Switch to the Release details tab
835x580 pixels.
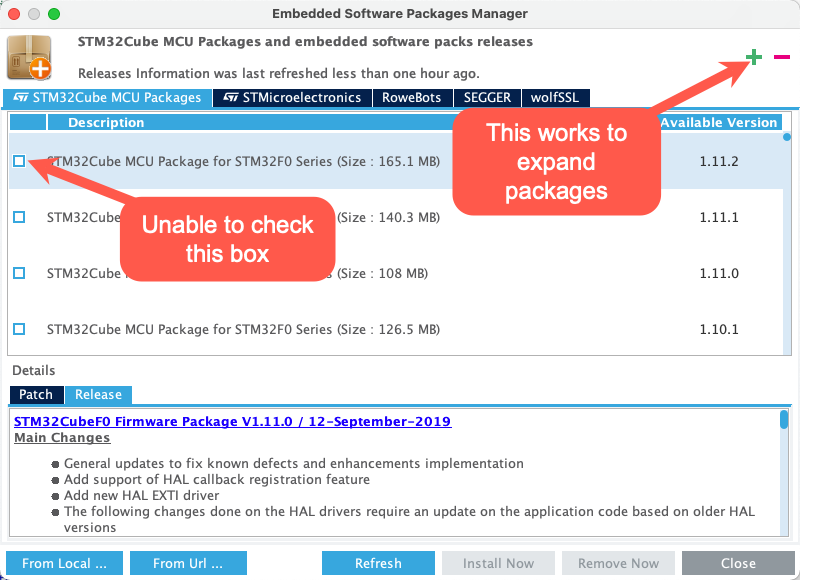coord(99,395)
